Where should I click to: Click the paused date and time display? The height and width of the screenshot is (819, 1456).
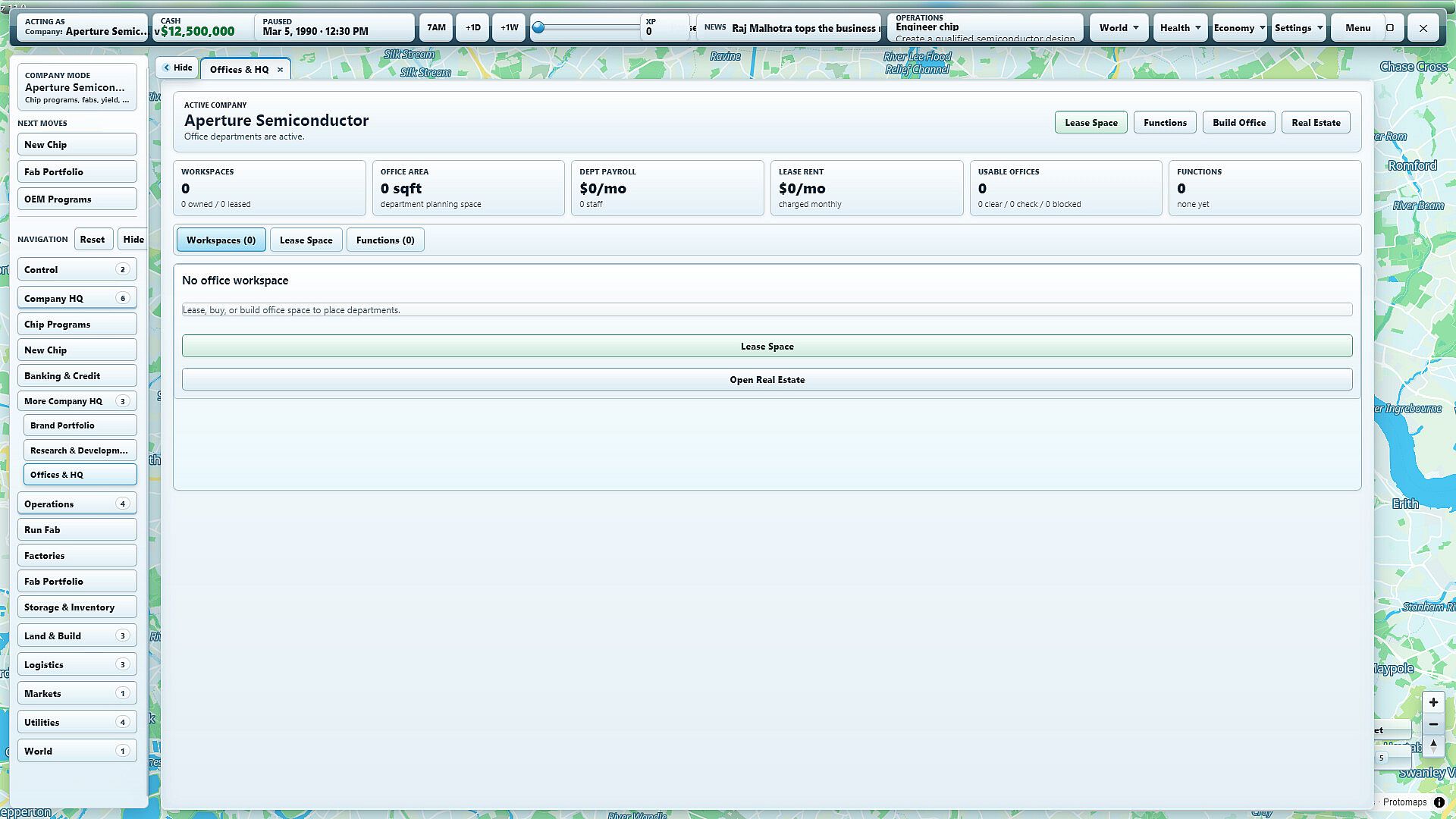[334, 28]
